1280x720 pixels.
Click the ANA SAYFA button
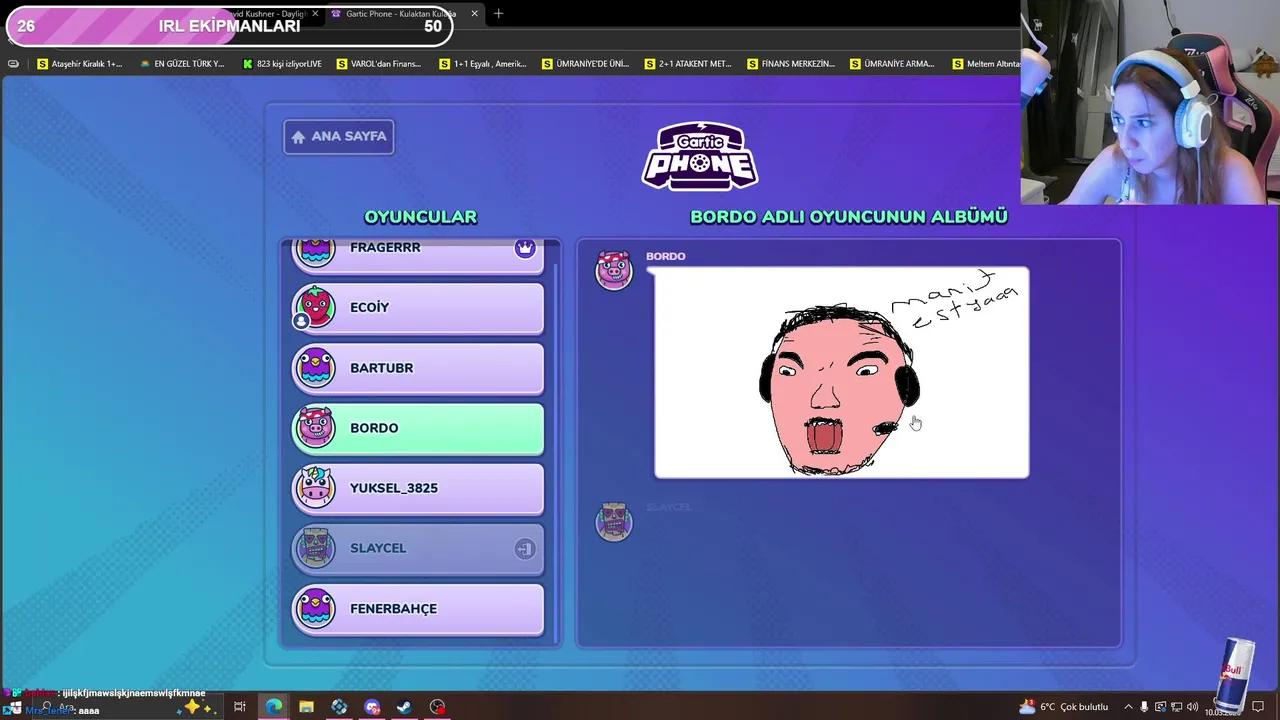coord(338,136)
